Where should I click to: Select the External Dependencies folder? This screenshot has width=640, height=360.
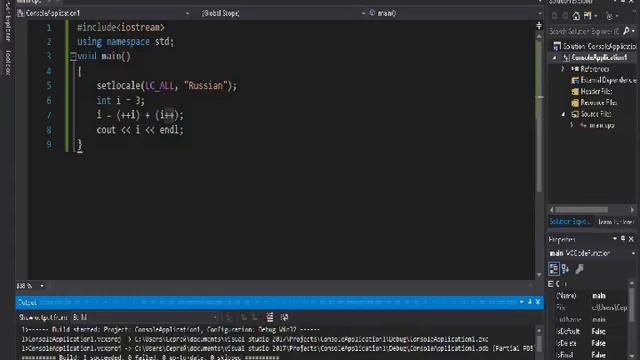click(604, 80)
